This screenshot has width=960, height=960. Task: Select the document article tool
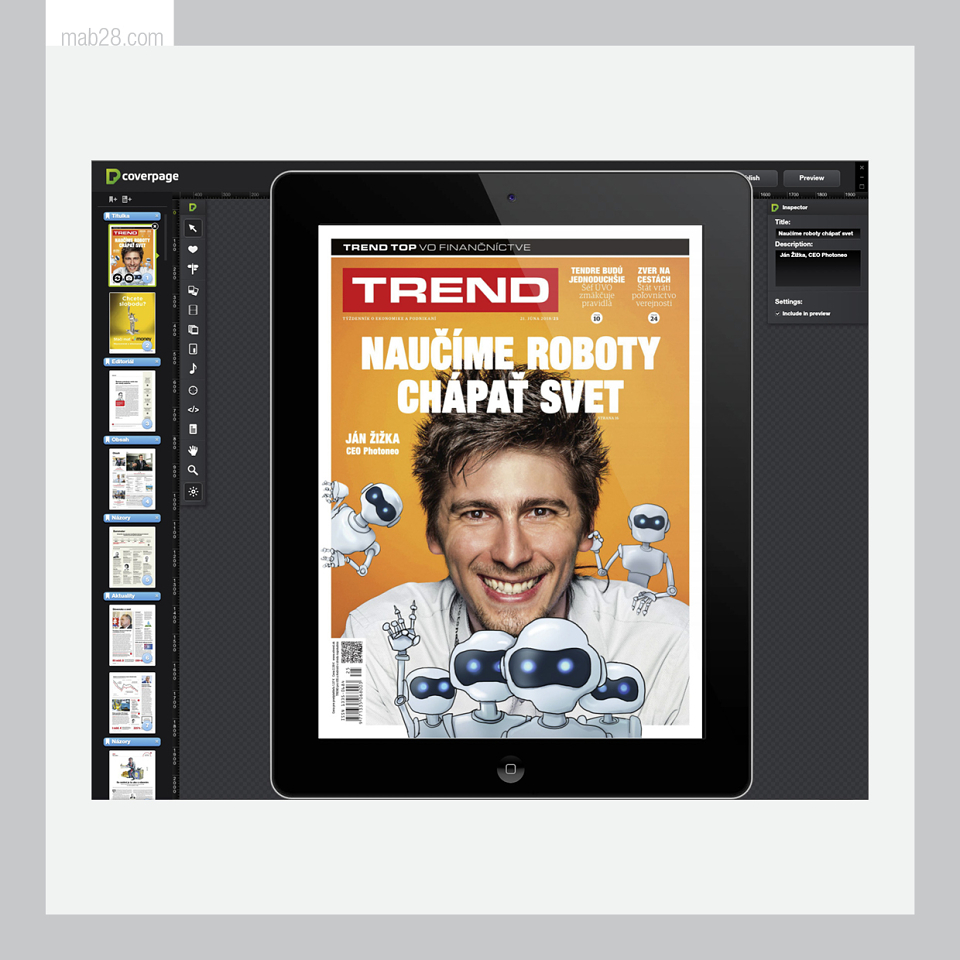(x=193, y=429)
